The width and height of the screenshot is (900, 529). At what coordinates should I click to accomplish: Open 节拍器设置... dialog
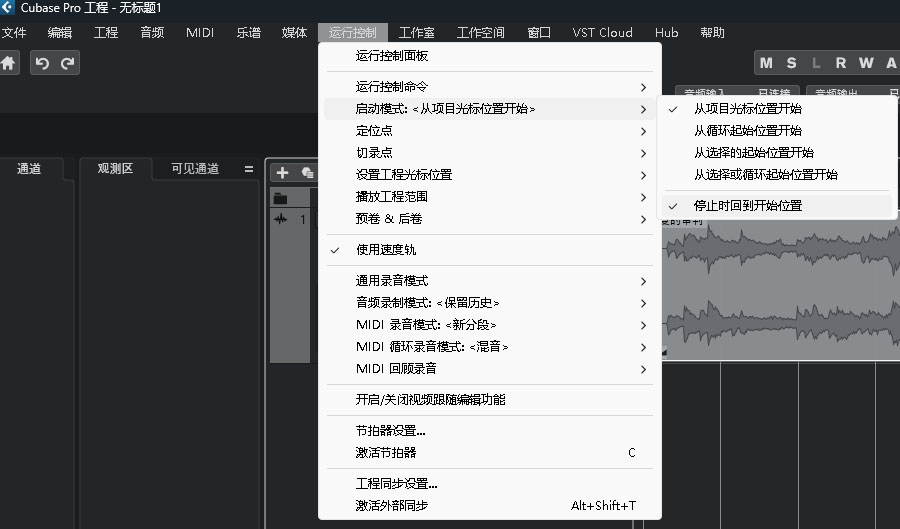490,430
